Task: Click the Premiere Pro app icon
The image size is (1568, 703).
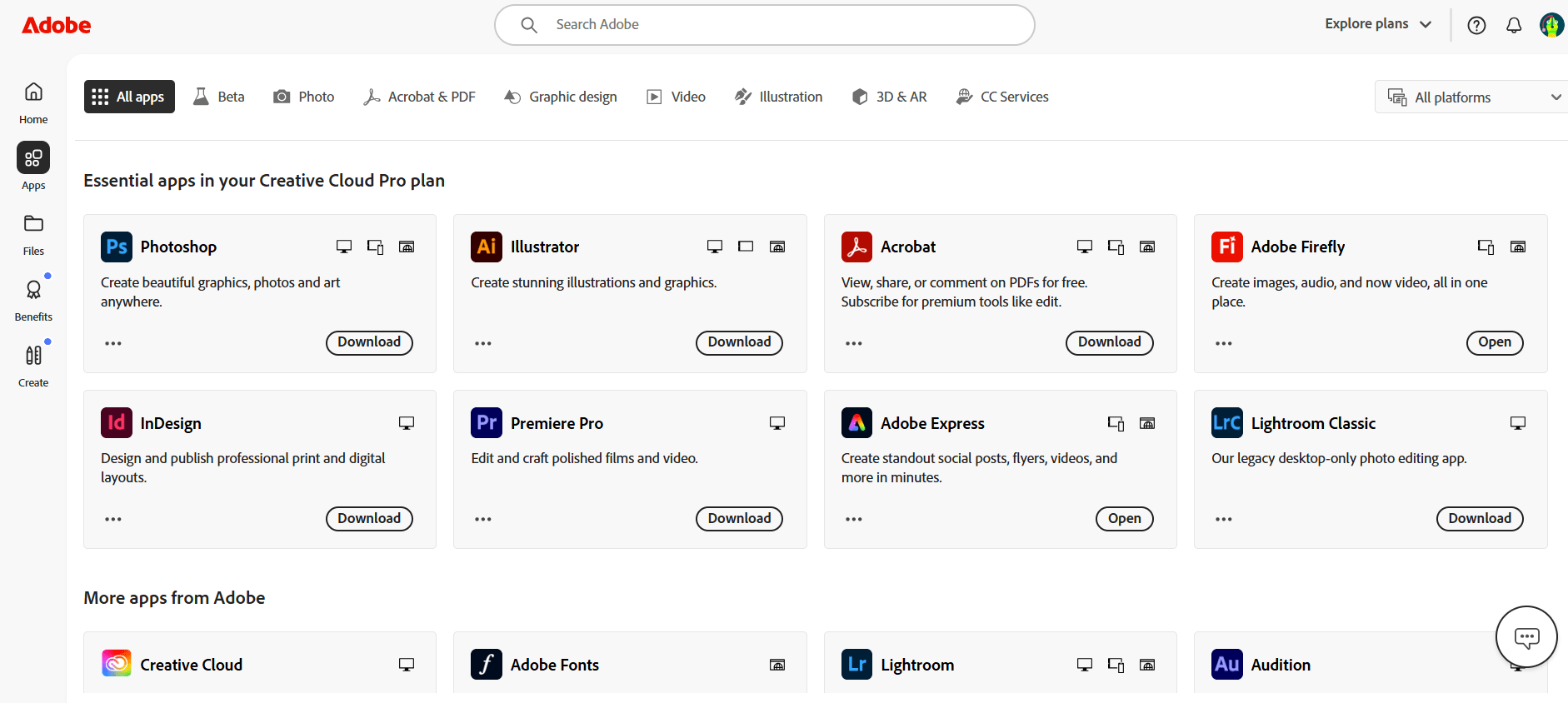Action: [x=487, y=422]
